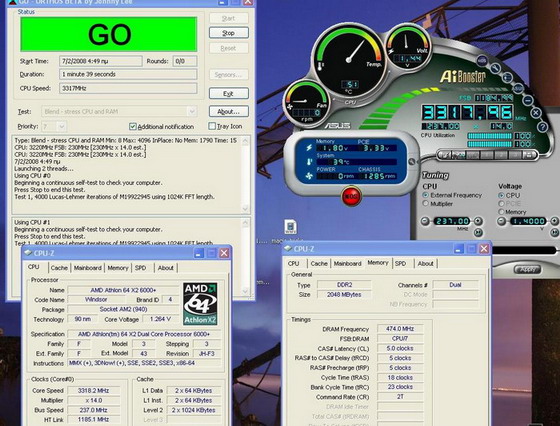Image resolution: width=560 pixels, height=426 pixels.
Task: Click the Fan rpm gauge in AiBooster
Action: click(x=306, y=103)
